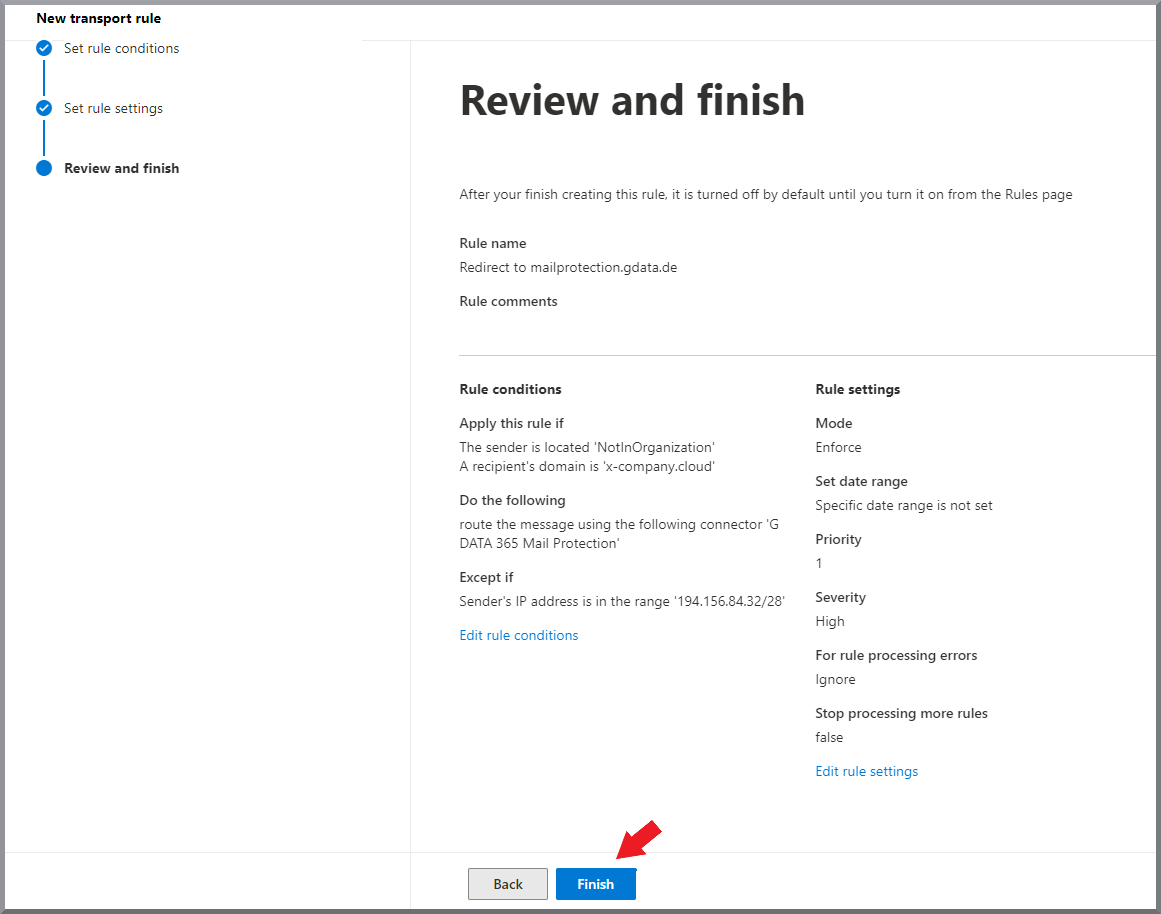Click connector 'G DATA 365 Mail Protection' text
Screen dimensions: 1161x914
619,533
